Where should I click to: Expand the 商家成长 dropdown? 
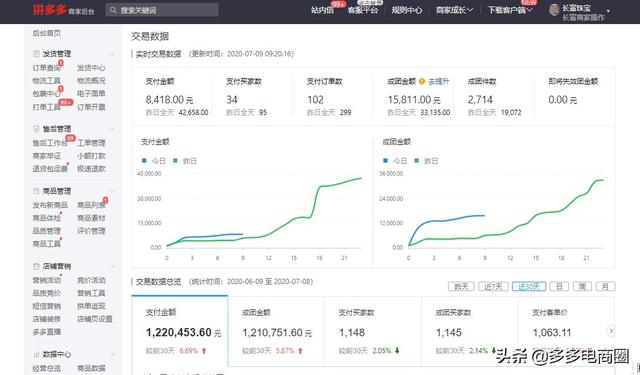[454, 10]
